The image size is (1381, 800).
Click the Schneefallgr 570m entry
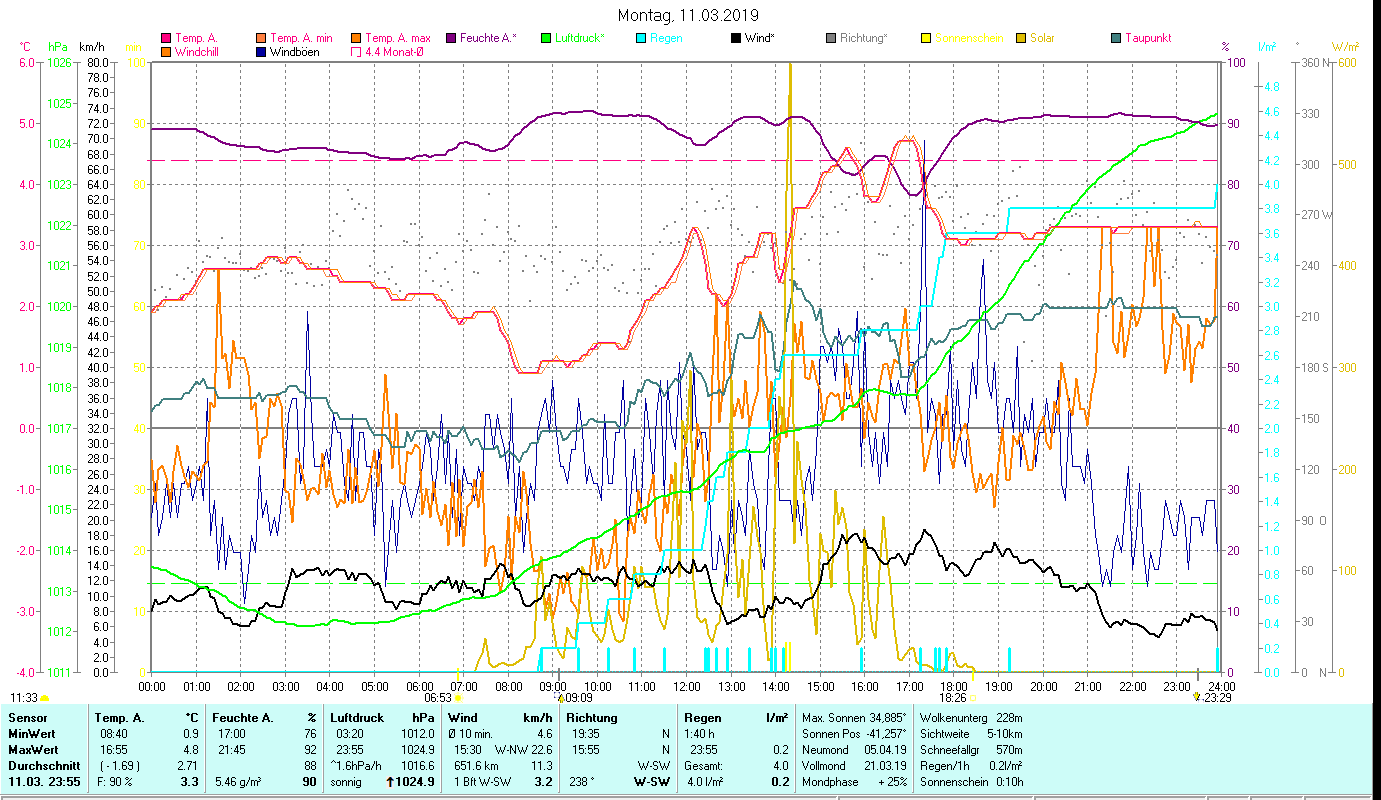970,749
